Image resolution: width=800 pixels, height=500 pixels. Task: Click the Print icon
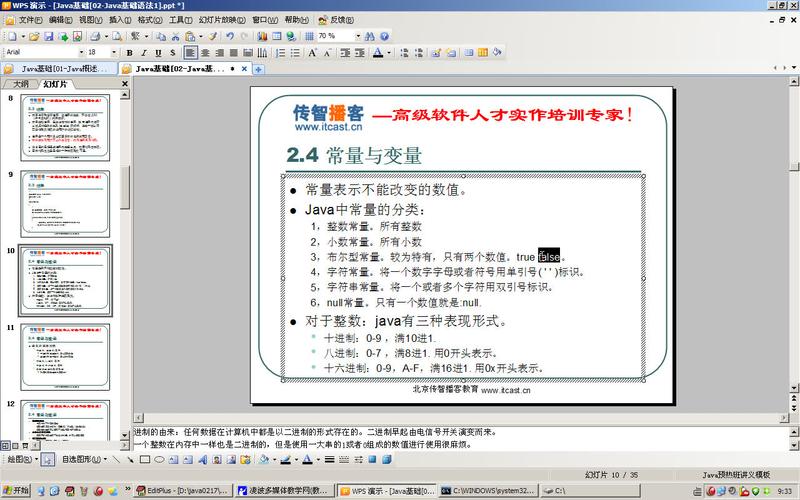click(95, 36)
